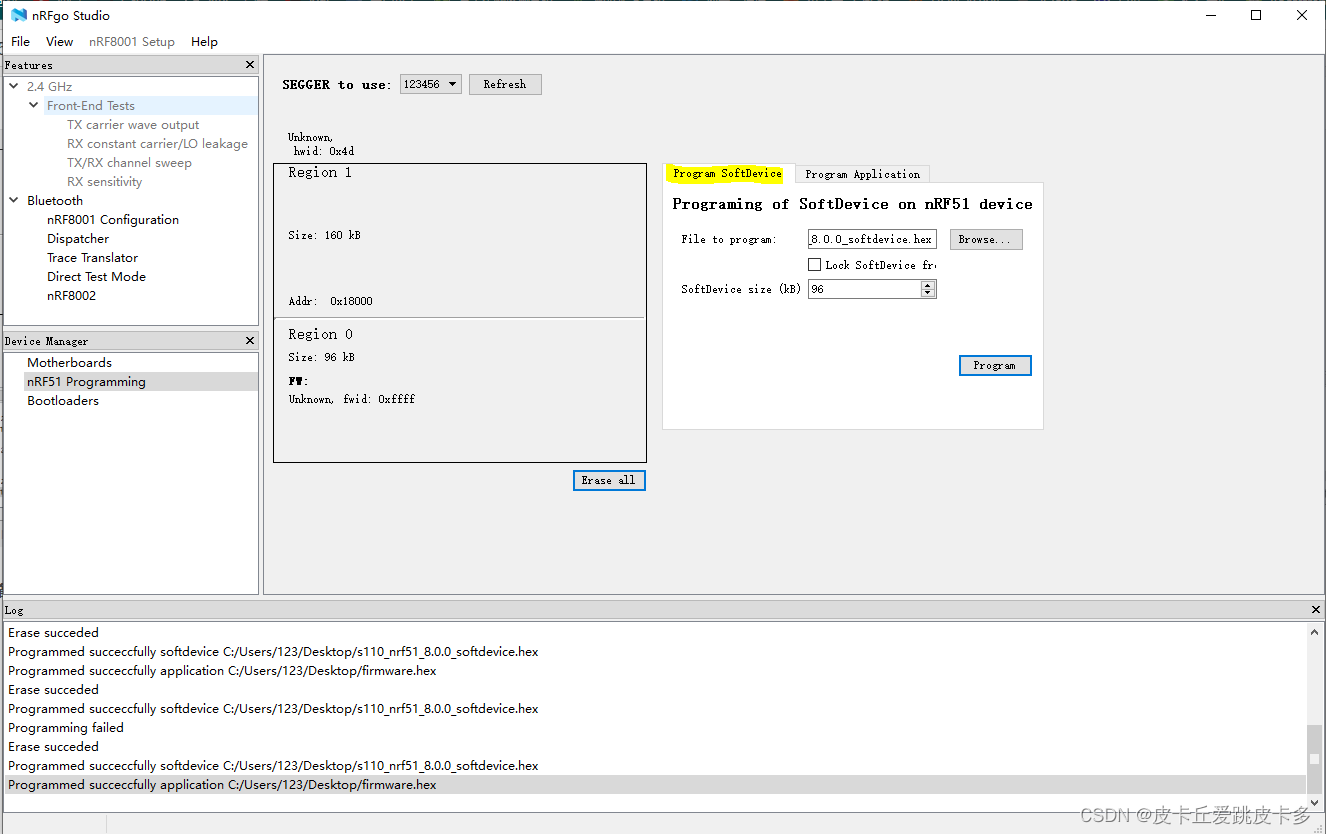Screen dimensions: 1326x834
Task: Select TX/RX channel sweep item
Action: pyautogui.click(x=129, y=163)
